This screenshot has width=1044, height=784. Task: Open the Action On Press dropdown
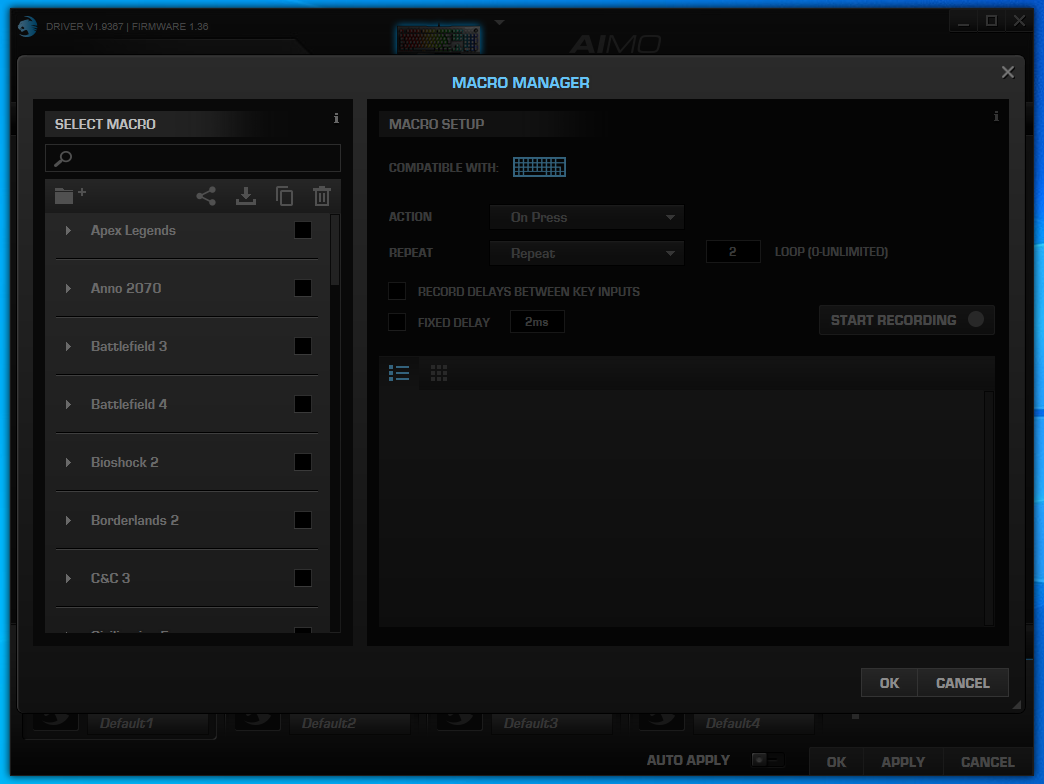click(587, 217)
